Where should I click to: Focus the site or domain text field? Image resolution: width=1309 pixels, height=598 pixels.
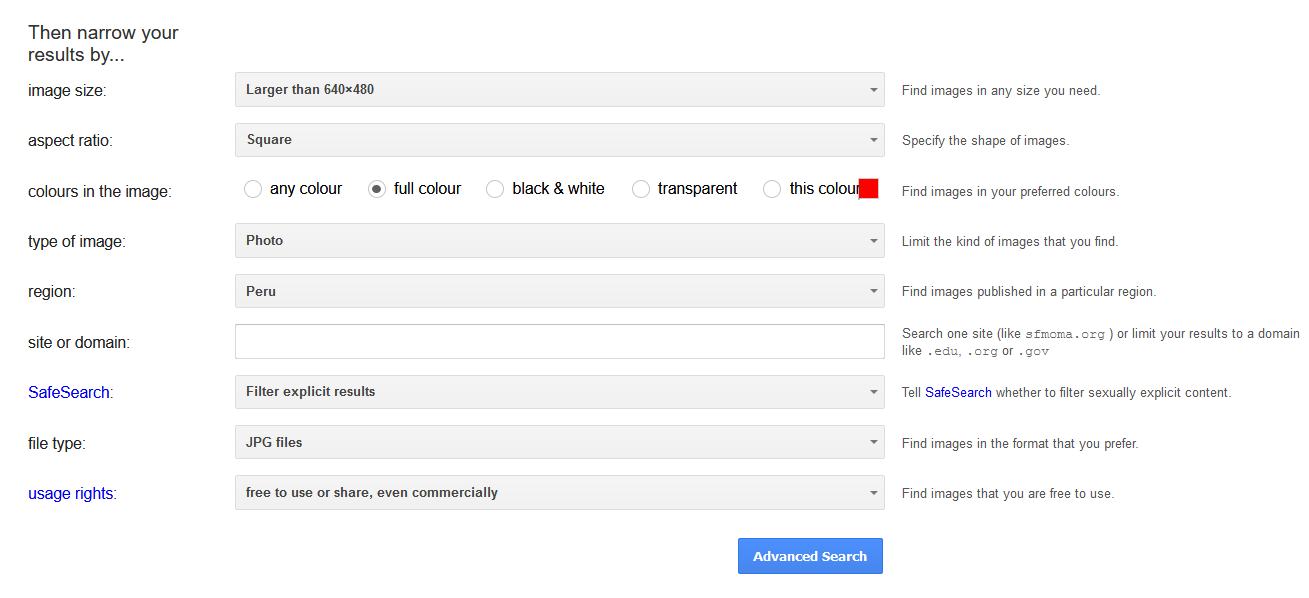(559, 341)
